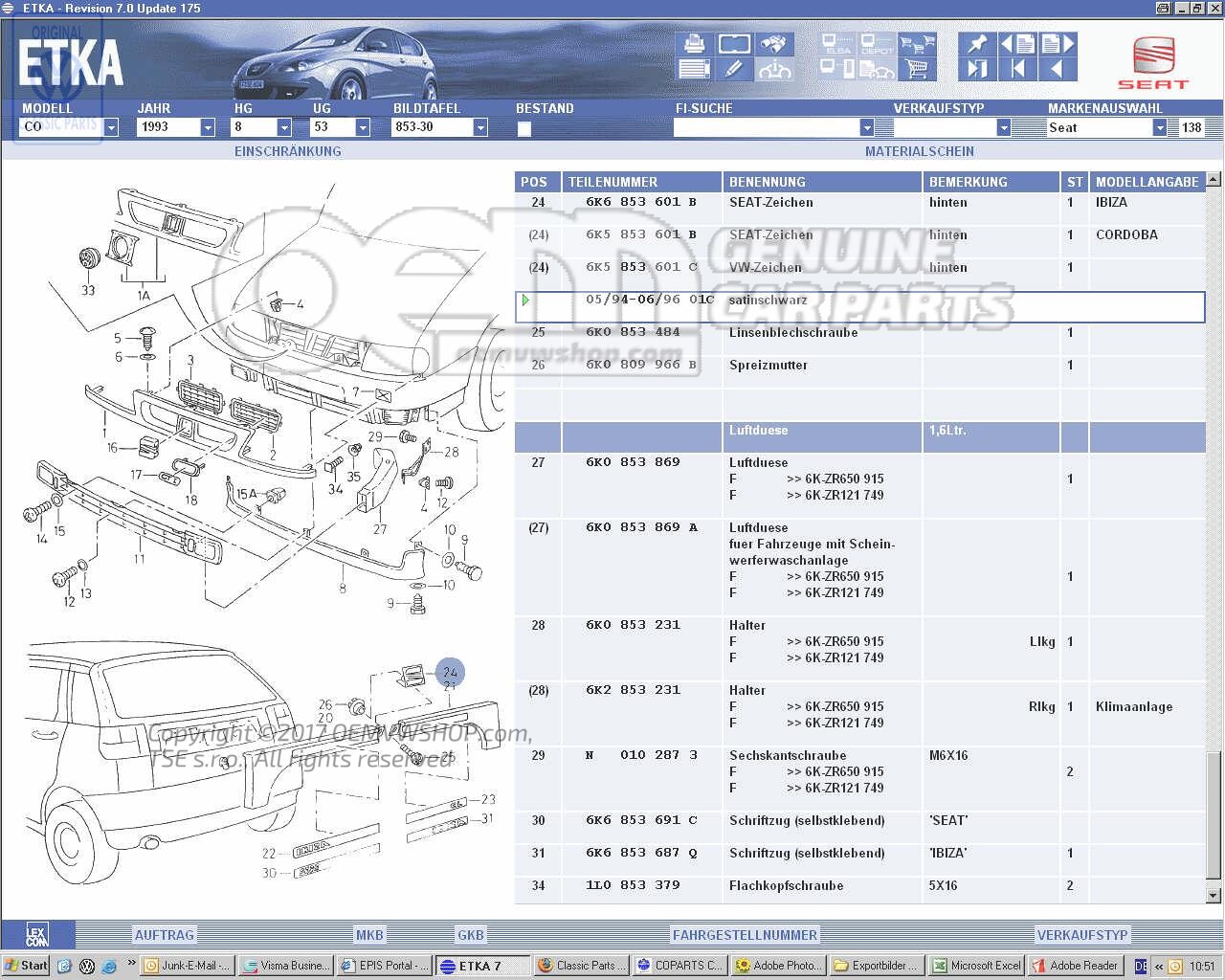Click the EINSCHRÄNKUNG link
The height and width of the screenshot is (980, 1225).
click(x=287, y=151)
